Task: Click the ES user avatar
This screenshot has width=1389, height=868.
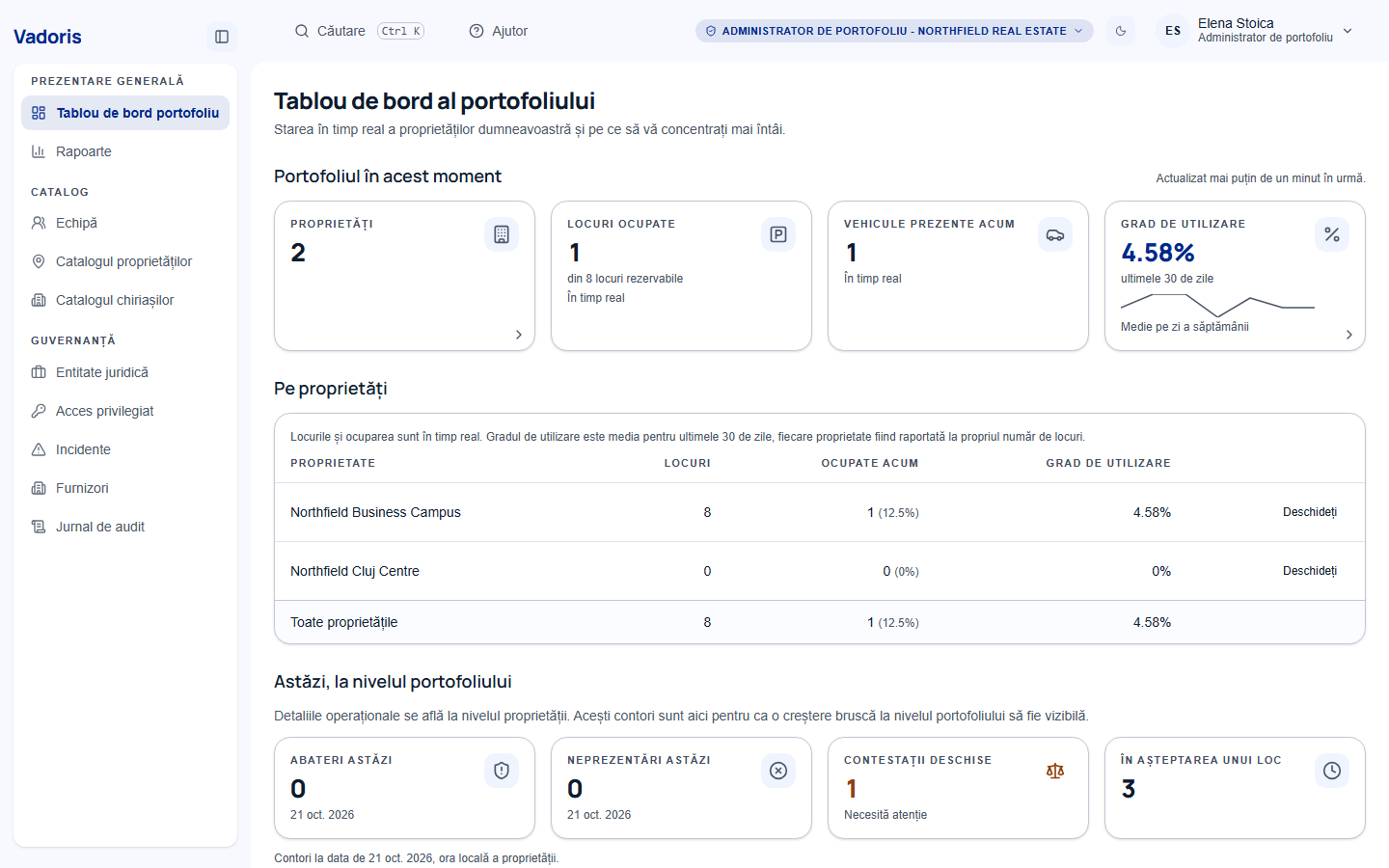Action: pyautogui.click(x=1173, y=31)
